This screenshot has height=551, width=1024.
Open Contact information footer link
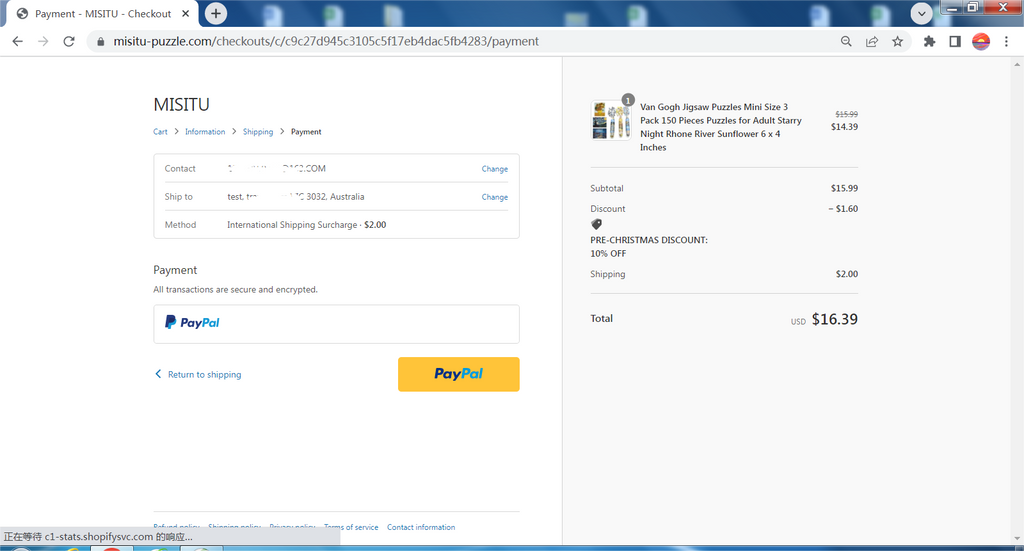(421, 527)
